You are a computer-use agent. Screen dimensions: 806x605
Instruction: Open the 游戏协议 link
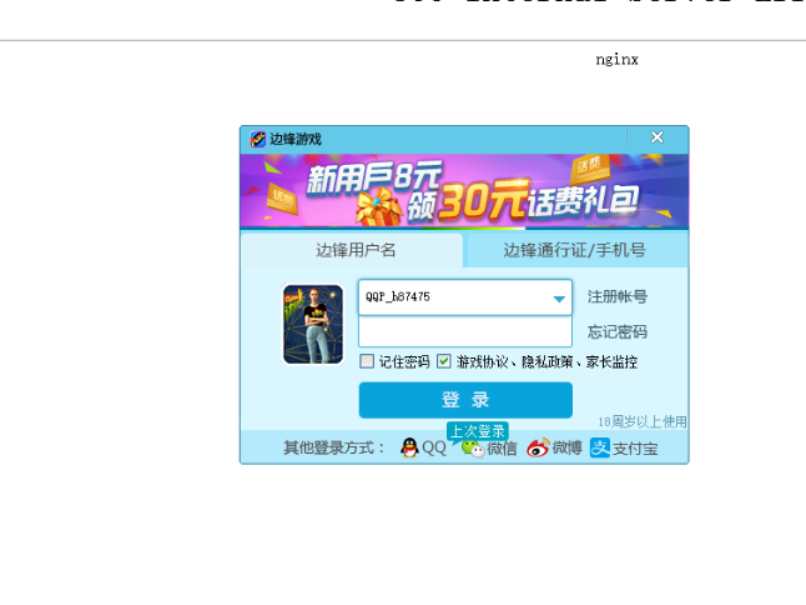(x=483, y=362)
